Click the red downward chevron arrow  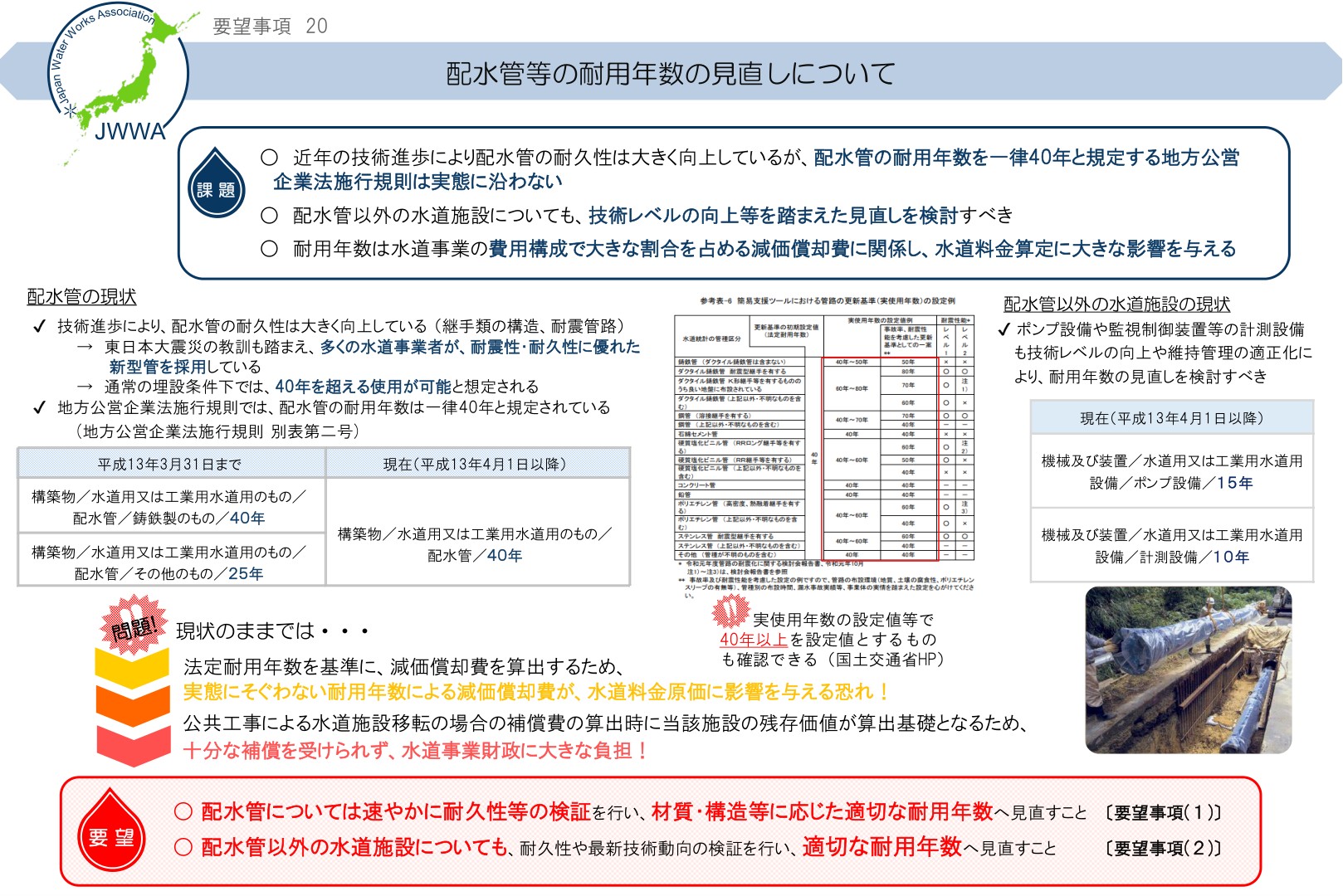[x=132, y=744]
